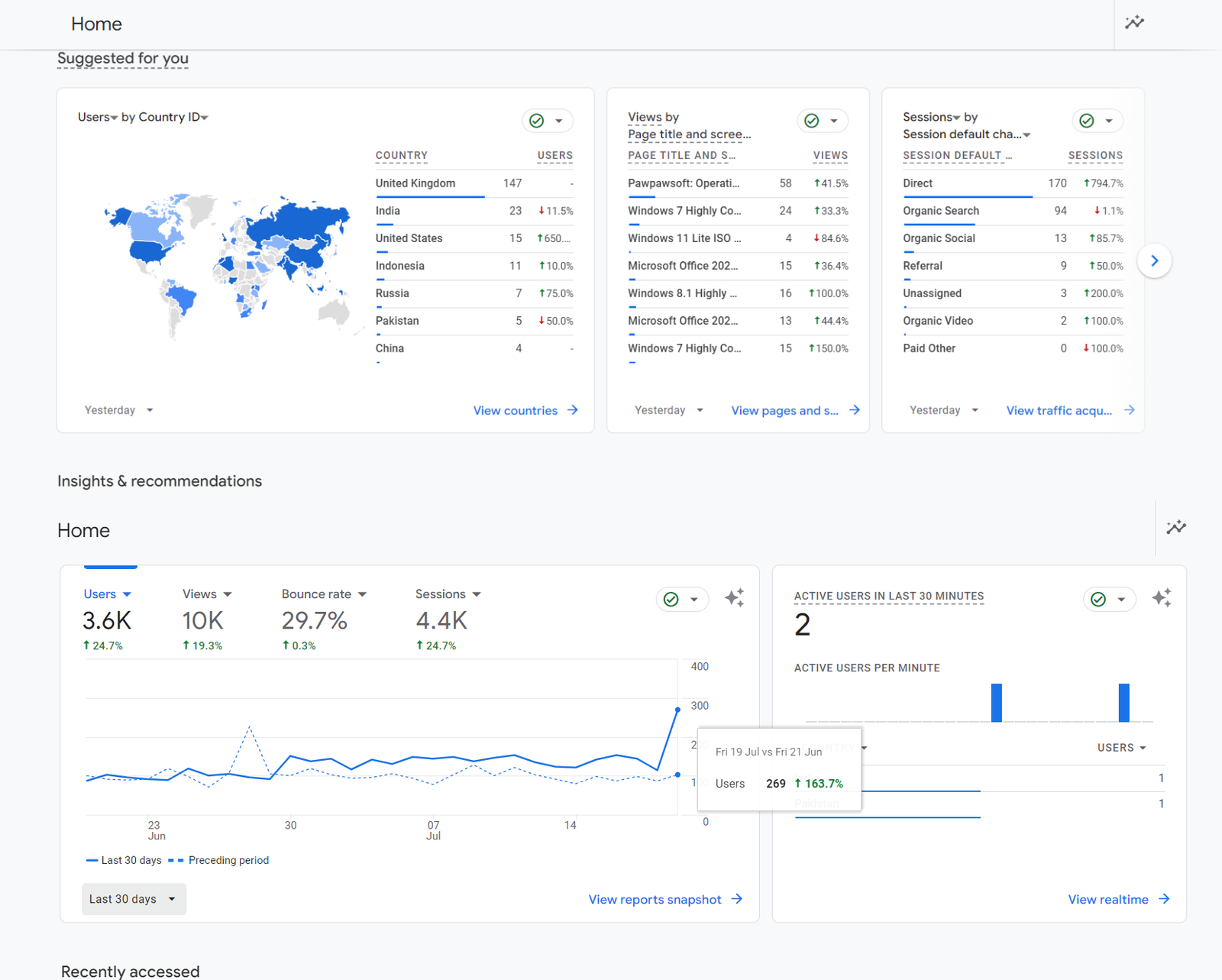Click the Organic Social channel row

coord(1013,238)
